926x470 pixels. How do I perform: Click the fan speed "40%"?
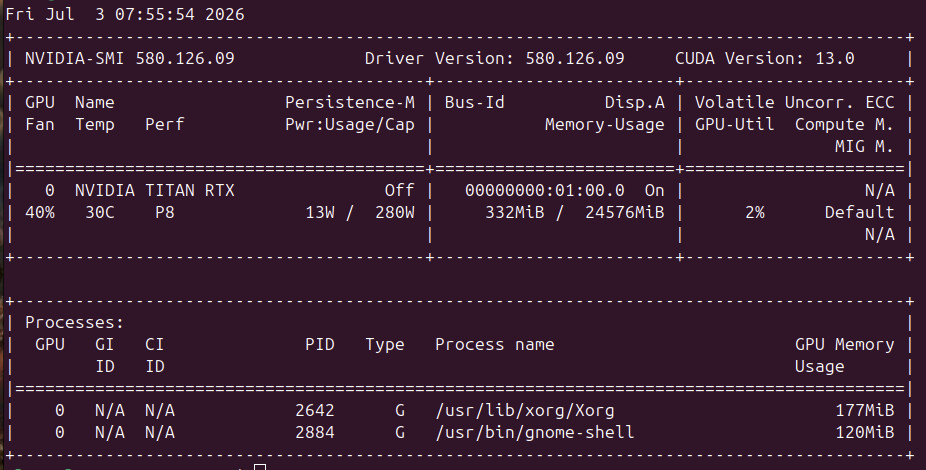[x=40, y=213]
